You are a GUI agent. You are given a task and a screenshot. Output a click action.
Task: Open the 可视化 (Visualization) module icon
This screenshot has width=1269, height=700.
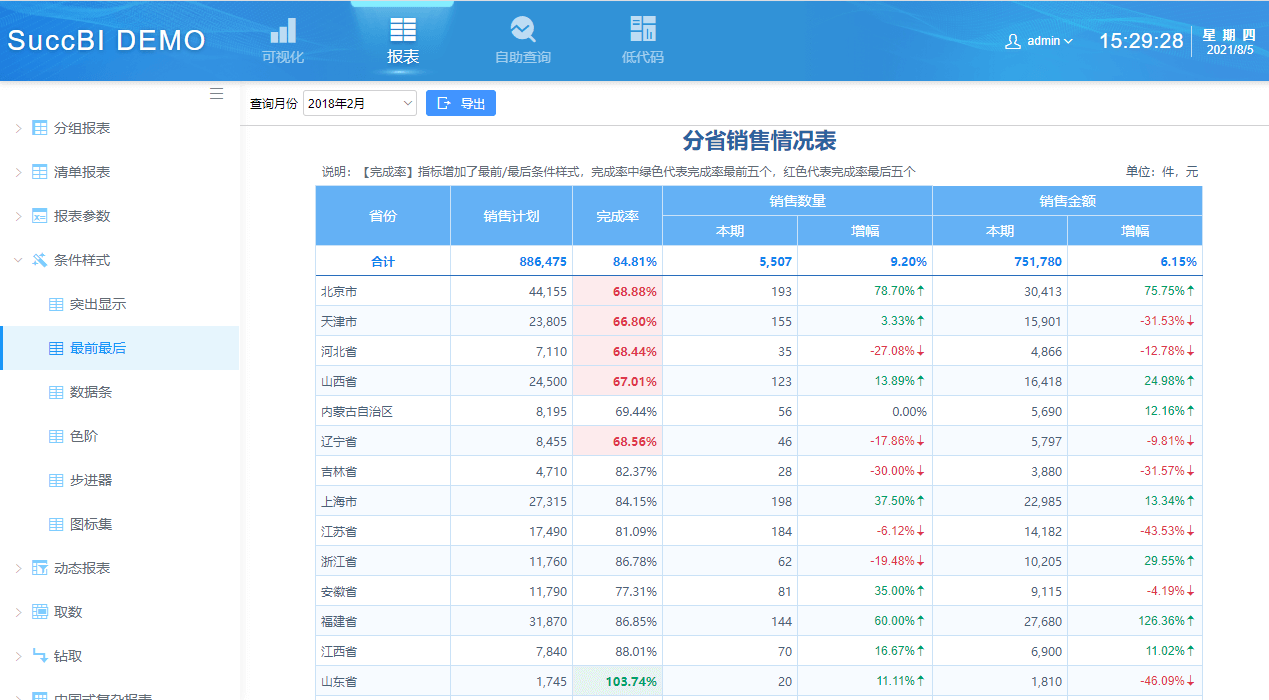click(282, 38)
